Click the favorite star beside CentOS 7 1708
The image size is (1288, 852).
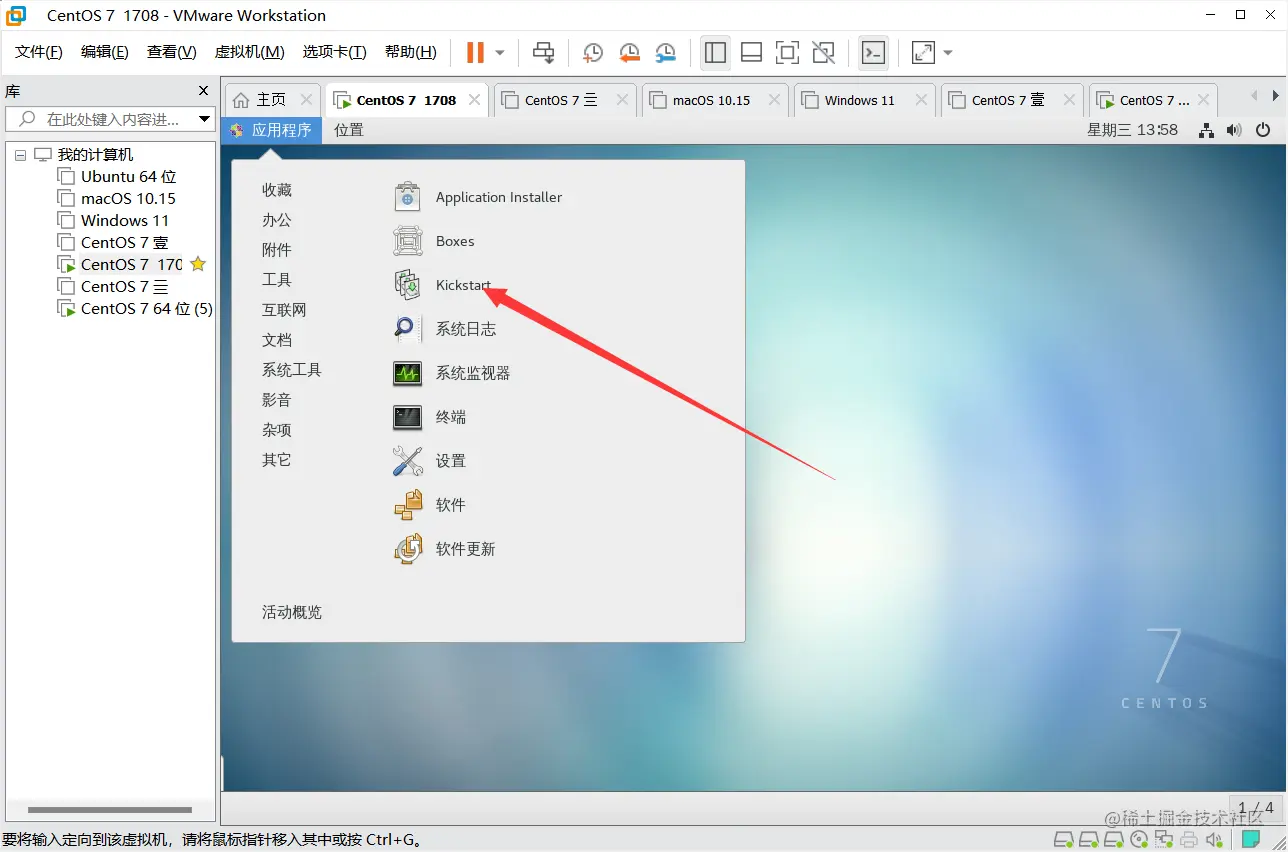click(x=198, y=265)
